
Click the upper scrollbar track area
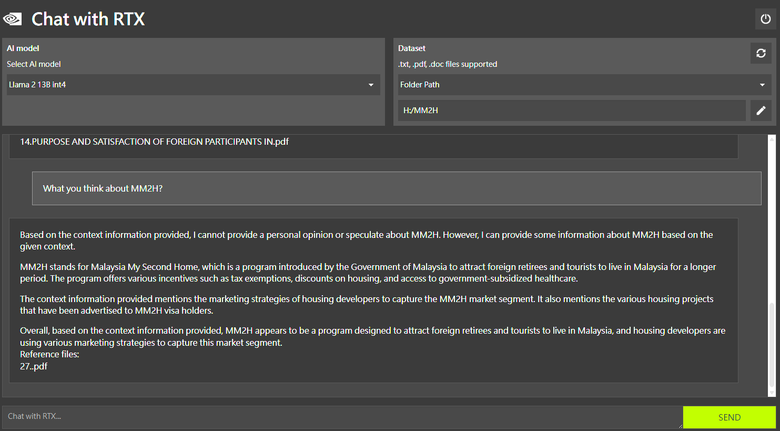click(x=772, y=218)
